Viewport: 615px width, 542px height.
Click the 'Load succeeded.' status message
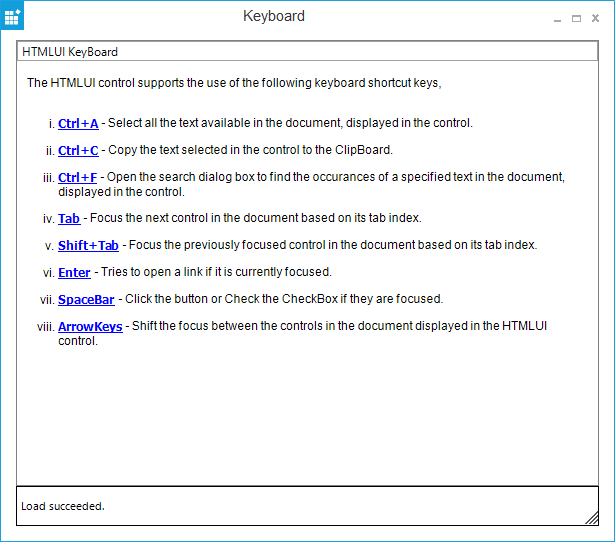[x=63, y=506]
